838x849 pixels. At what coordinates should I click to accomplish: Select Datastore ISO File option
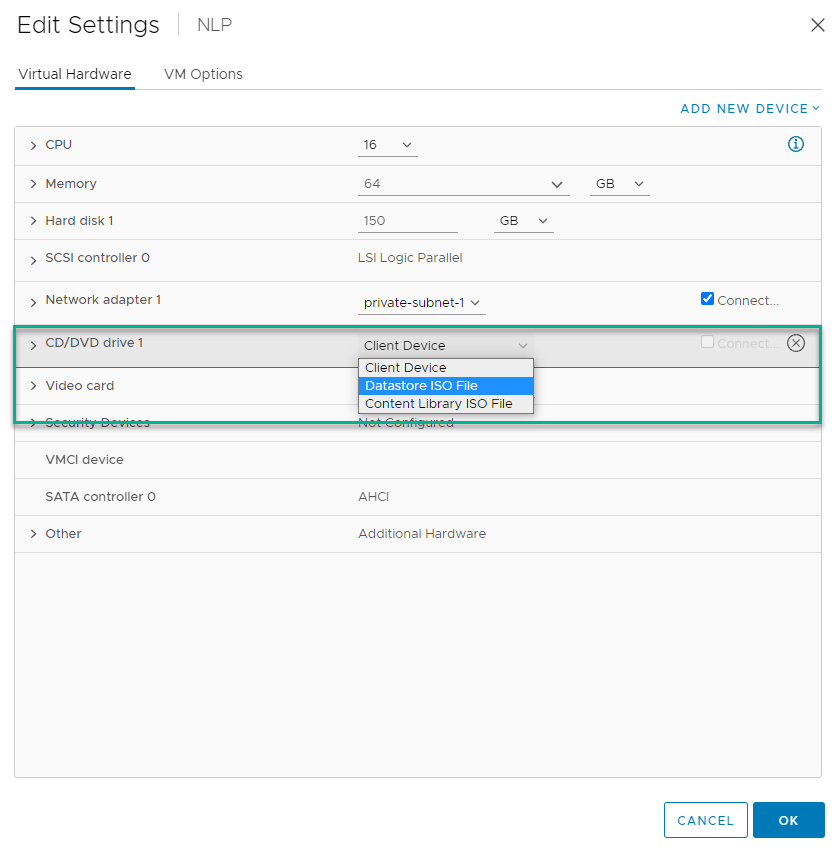[421, 386]
